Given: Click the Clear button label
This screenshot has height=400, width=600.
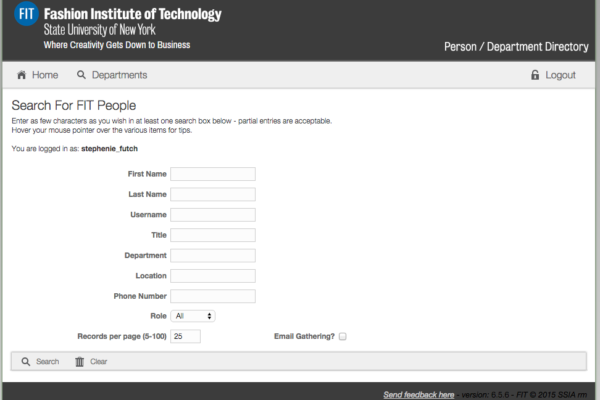Looking at the screenshot, I should click(x=98, y=361).
